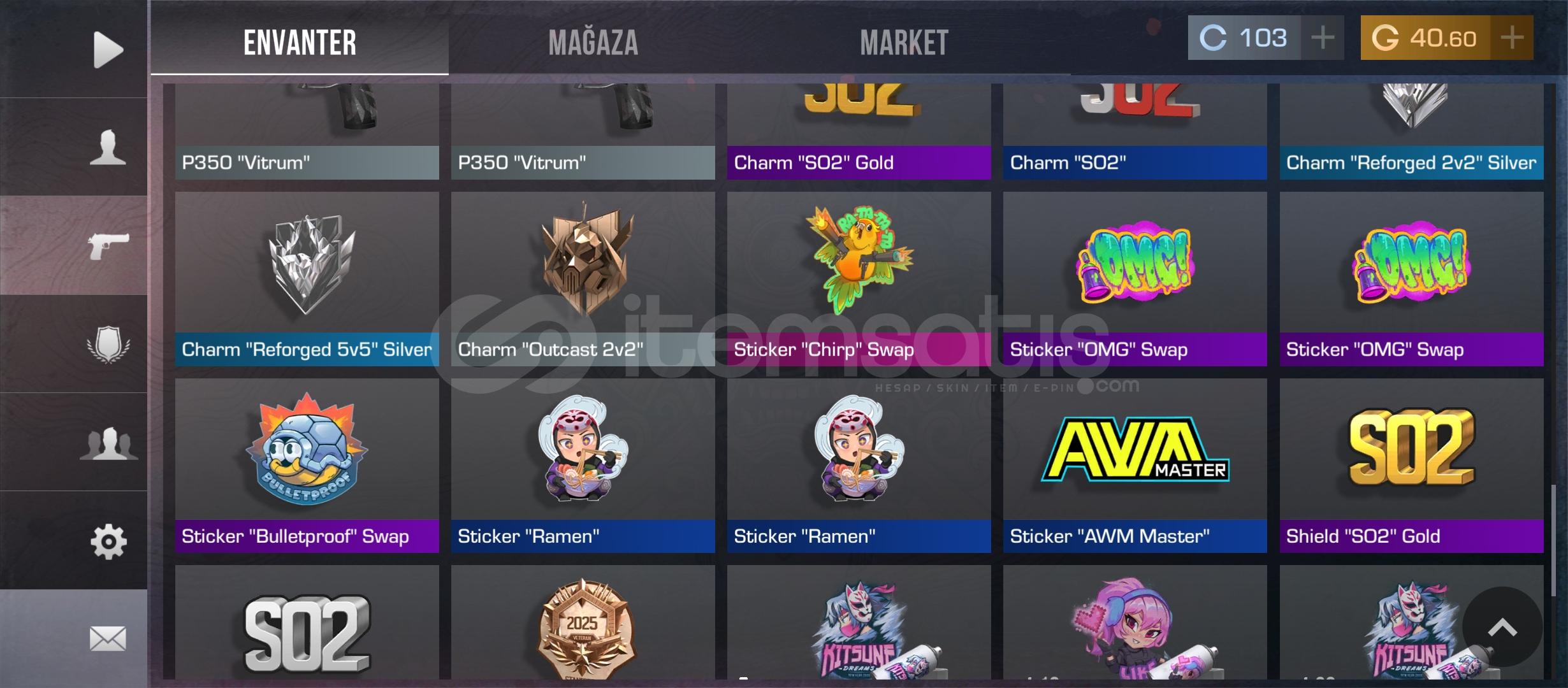Open the profile silhouette icon
The image size is (1568, 688).
click(108, 147)
